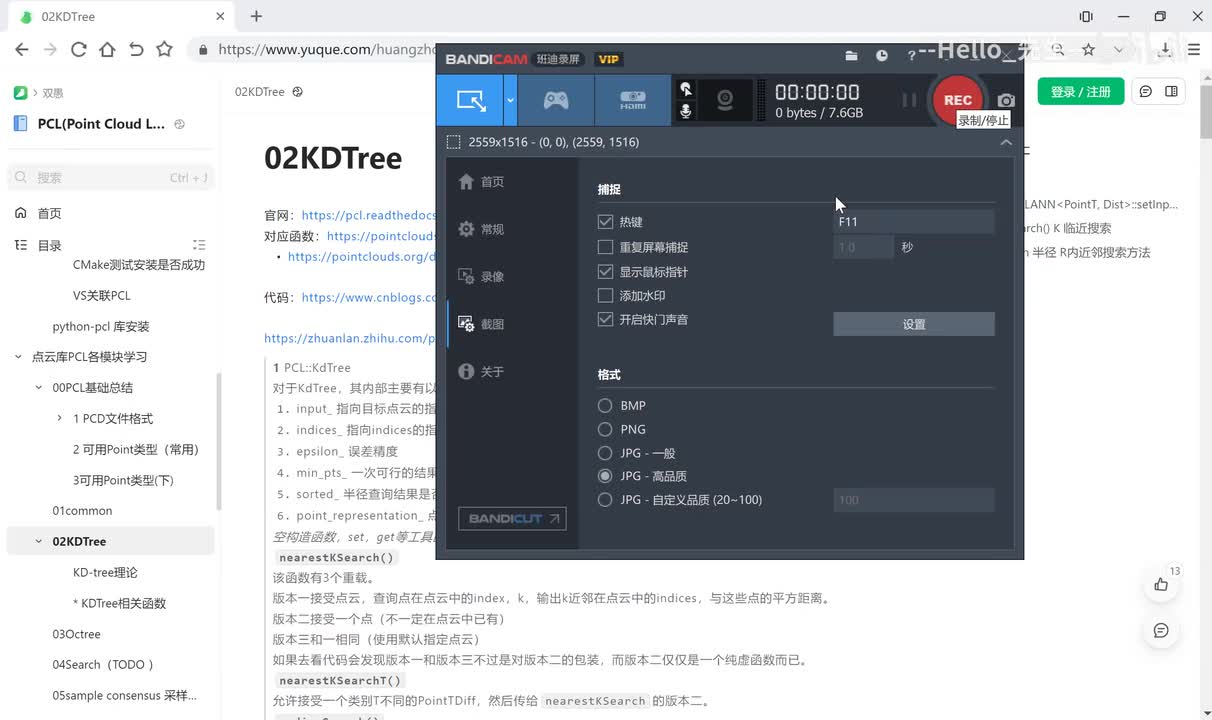The image size is (1212, 720).
Task: Go back in the browser
Action: [x=22, y=49]
